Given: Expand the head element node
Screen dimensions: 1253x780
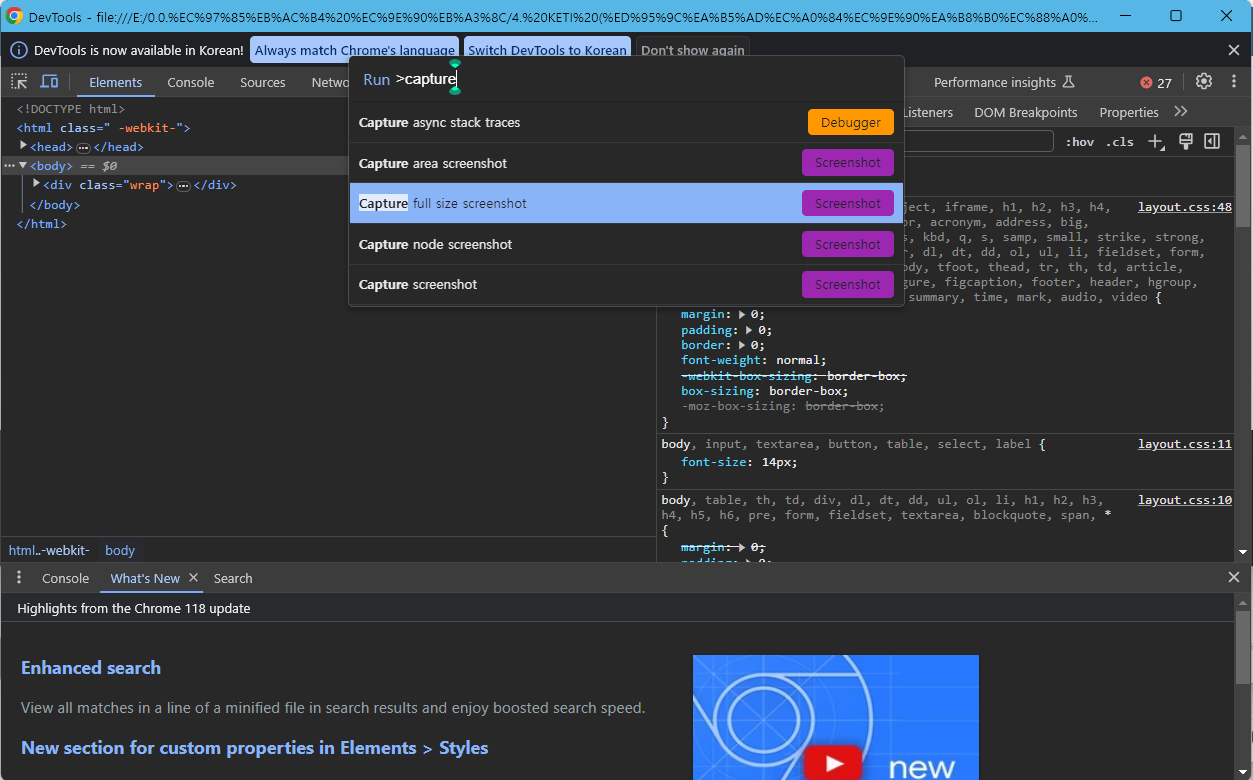Looking at the screenshot, I should pos(23,146).
